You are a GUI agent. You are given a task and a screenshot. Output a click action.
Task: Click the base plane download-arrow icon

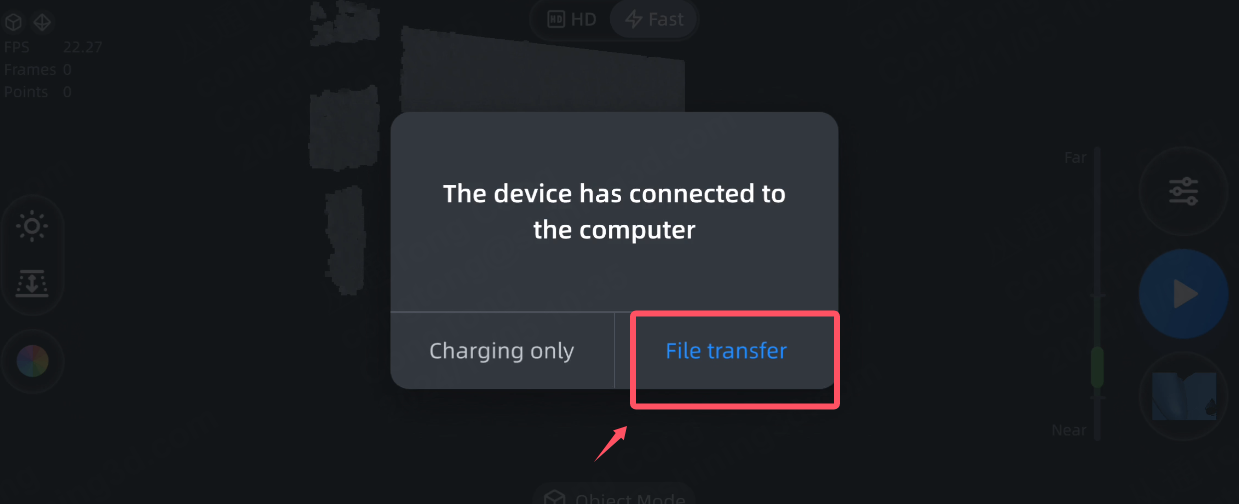pyautogui.click(x=32, y=283)
